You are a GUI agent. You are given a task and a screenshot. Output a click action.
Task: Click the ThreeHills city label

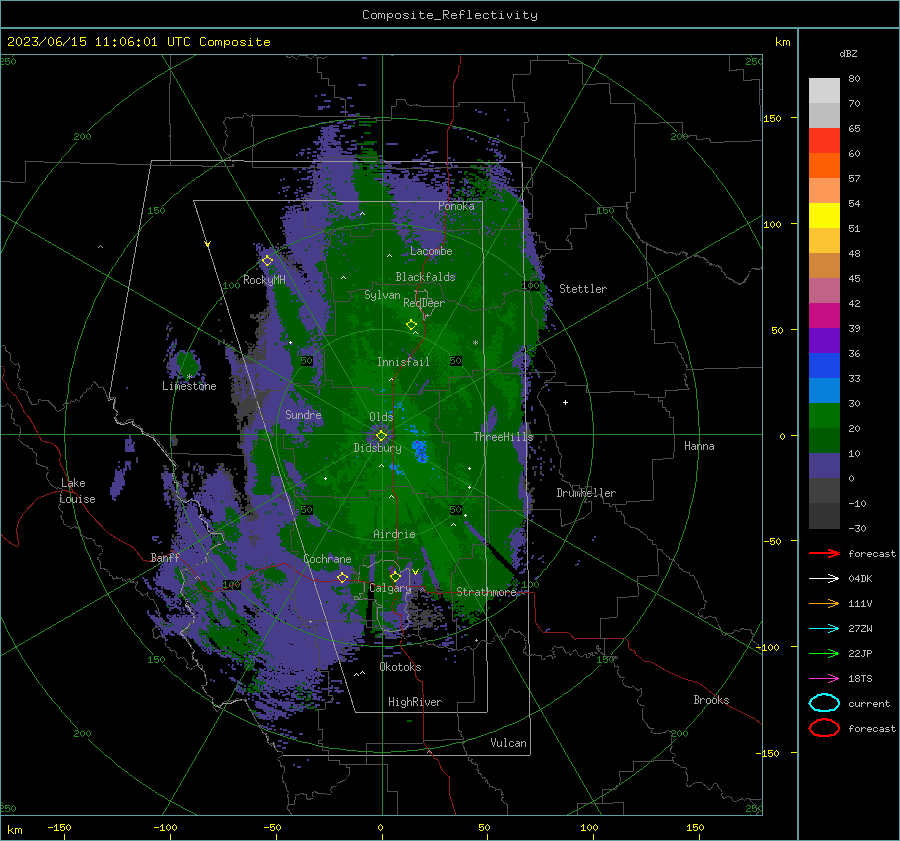(x=503, y=437)
